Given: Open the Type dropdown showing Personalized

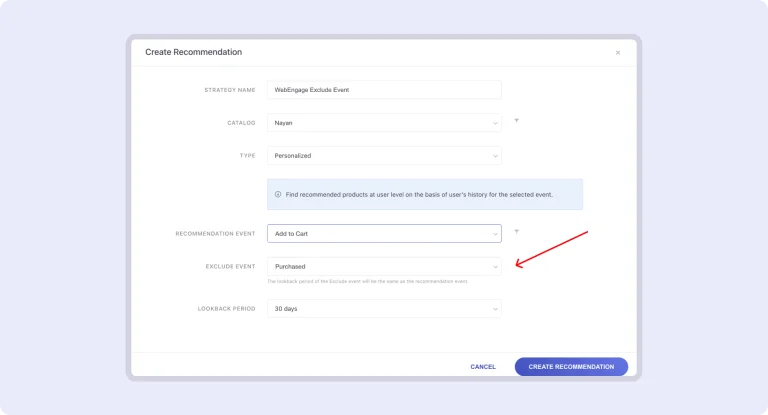Looking at the screenshot, I should click(384, 156).
